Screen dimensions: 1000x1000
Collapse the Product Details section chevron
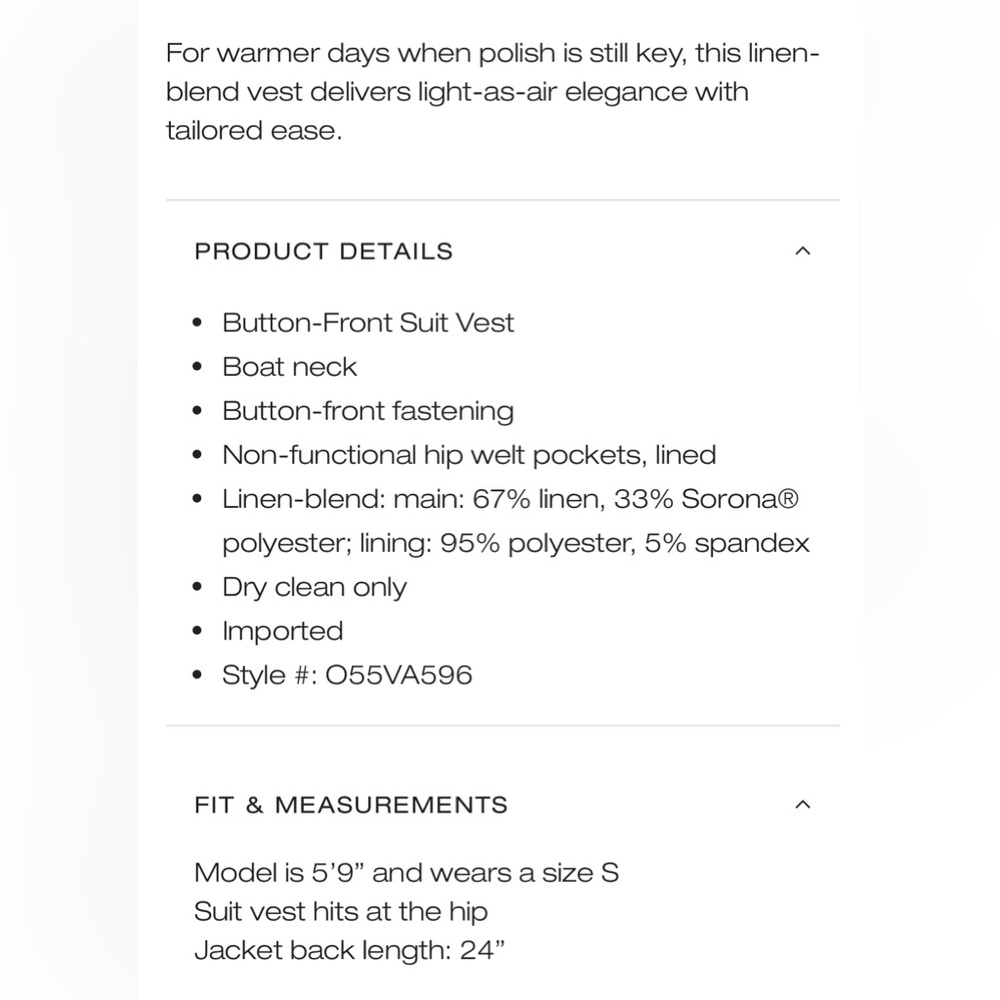click(802, 251)
